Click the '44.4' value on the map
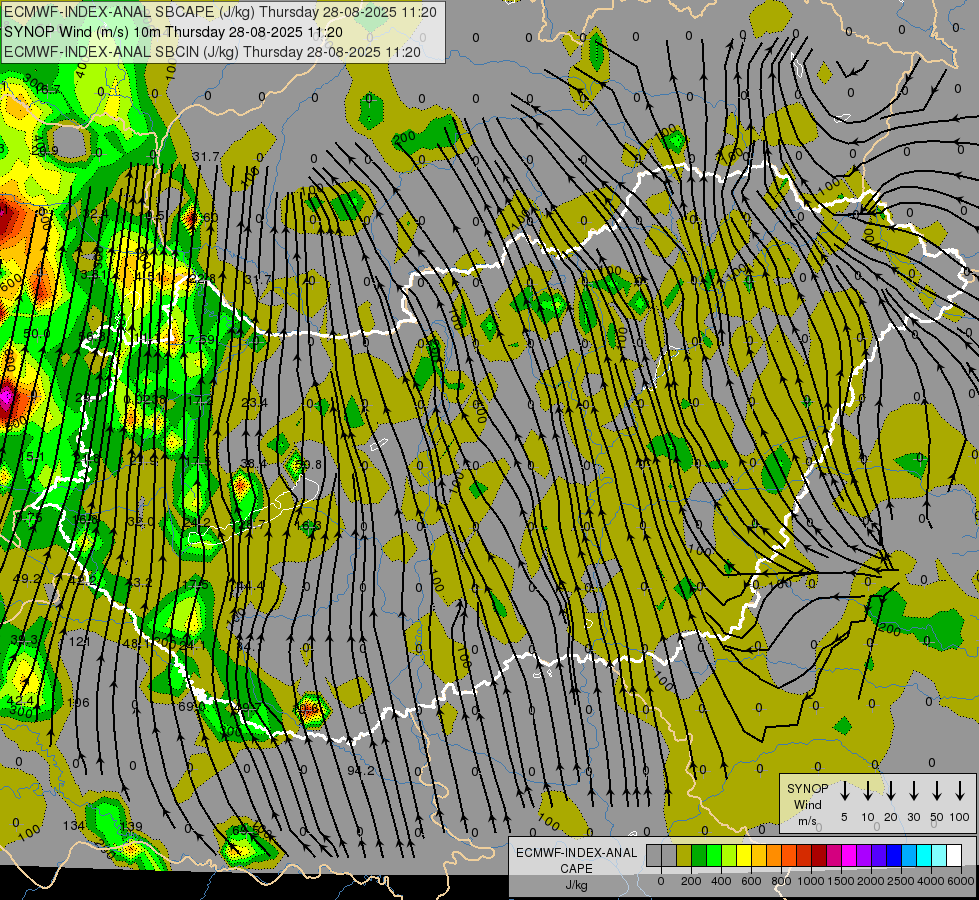Image resolution: width=979 pixels, height=900 pixels. [x=250, y=586]
